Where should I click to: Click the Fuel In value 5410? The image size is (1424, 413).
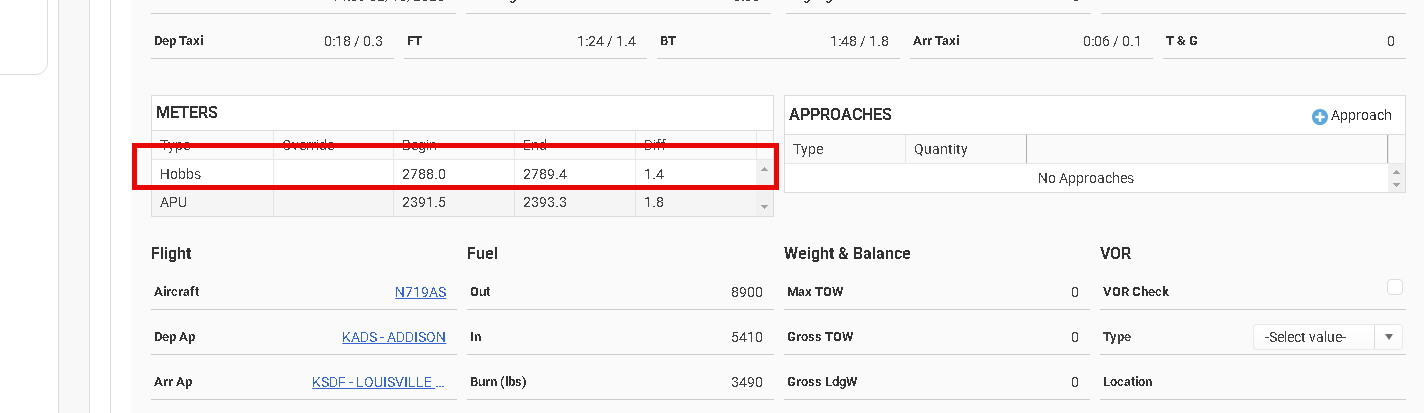(746, 337)
